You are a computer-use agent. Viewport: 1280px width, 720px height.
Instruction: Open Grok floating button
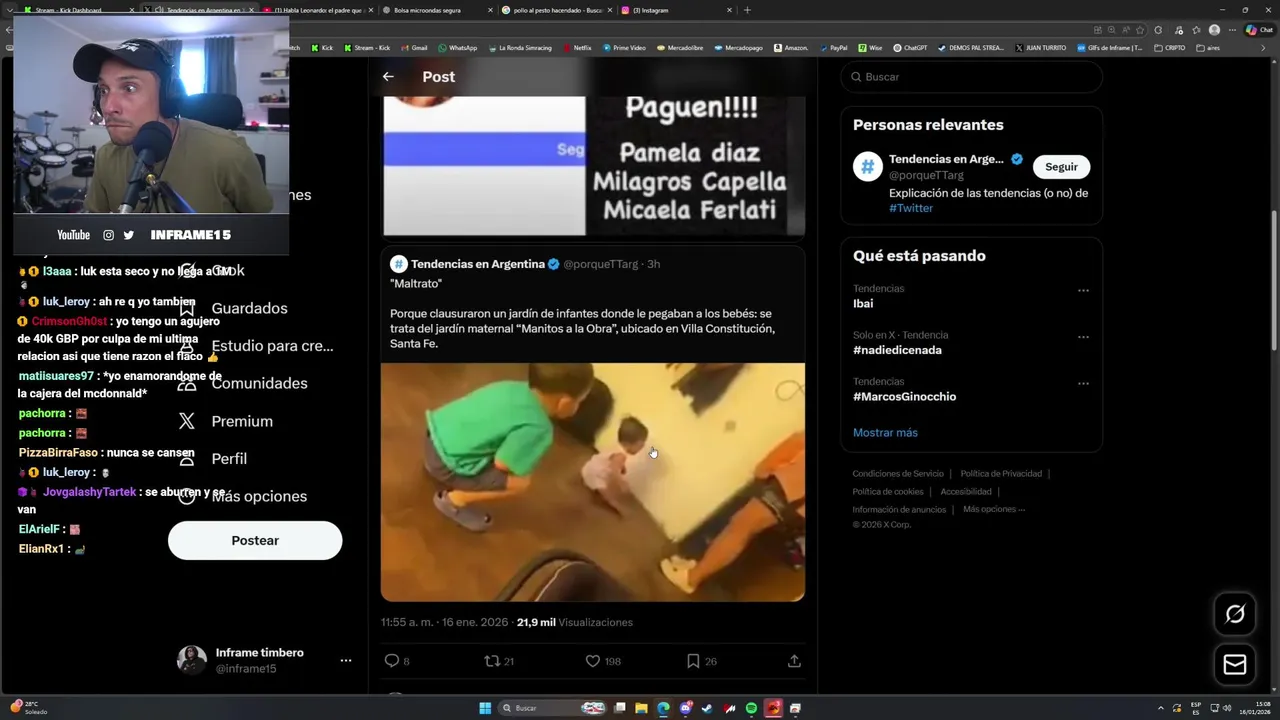[x=1235, y=614]
